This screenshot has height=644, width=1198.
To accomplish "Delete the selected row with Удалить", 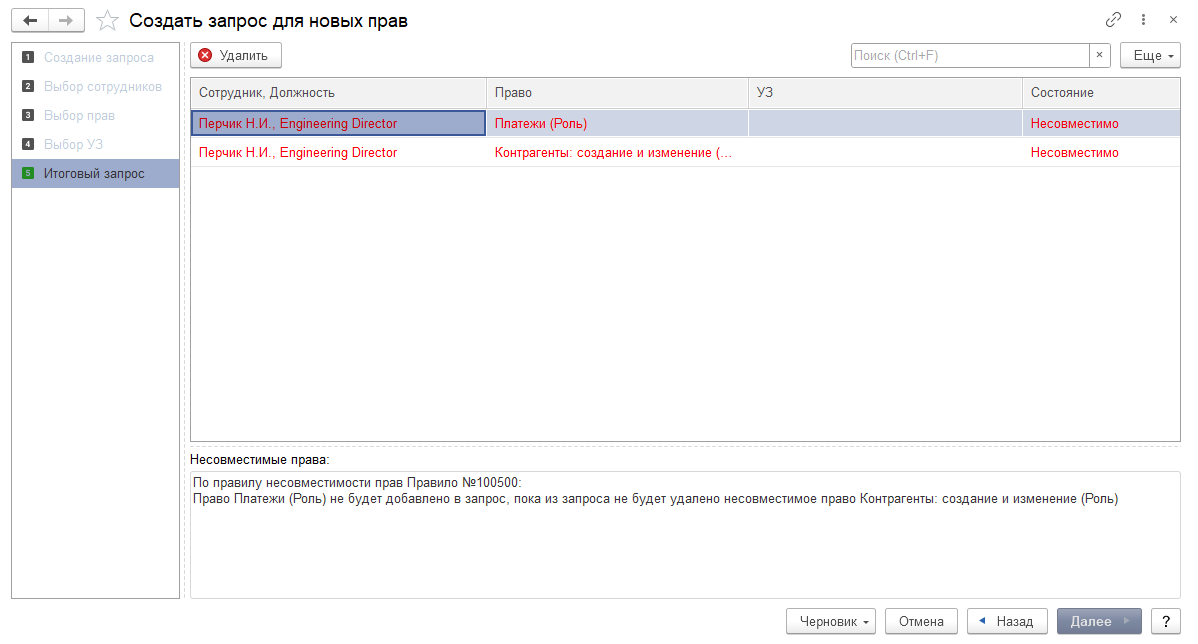I will tap(236, 55).
